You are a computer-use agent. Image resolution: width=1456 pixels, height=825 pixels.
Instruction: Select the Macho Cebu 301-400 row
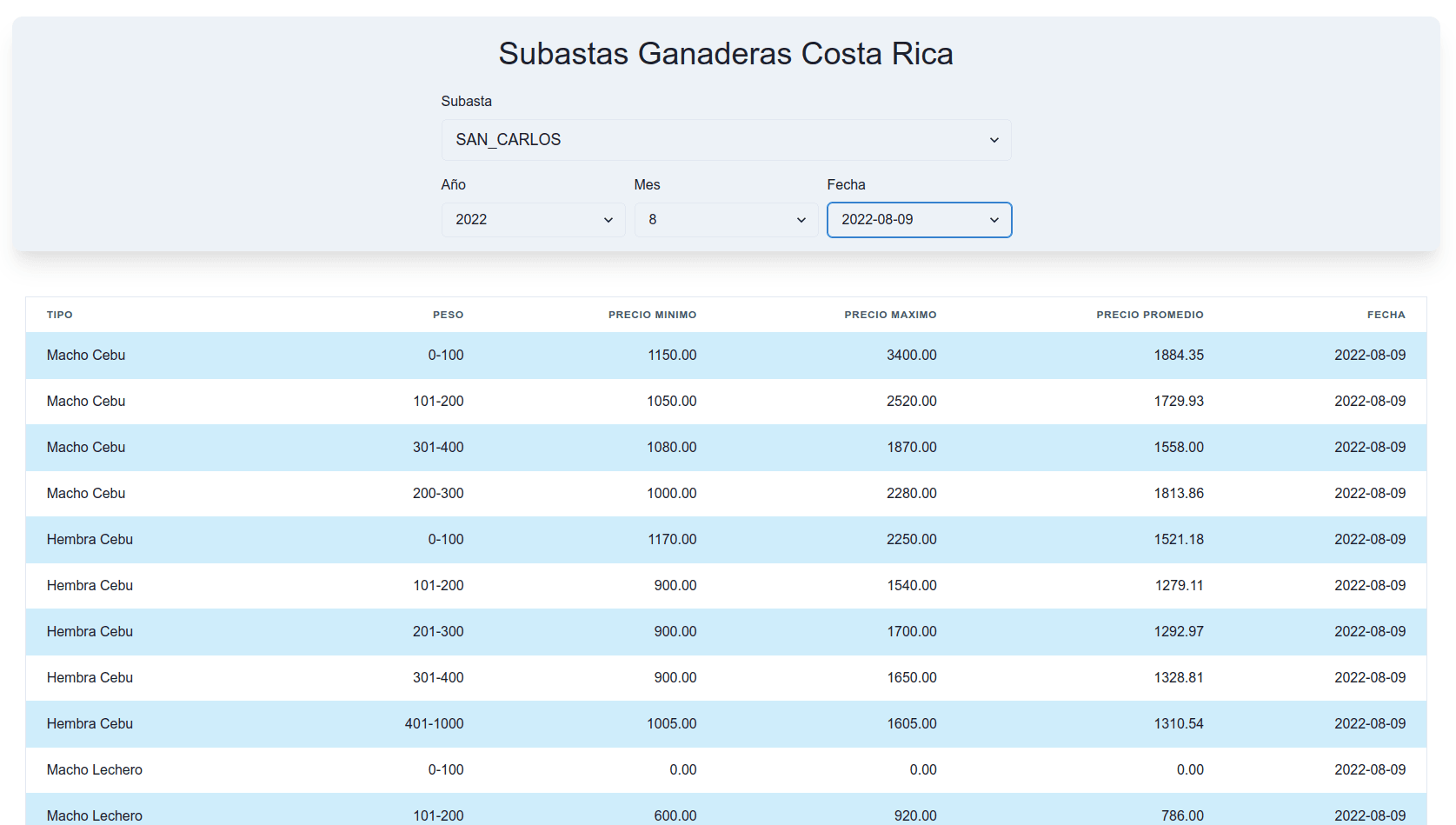726,448
